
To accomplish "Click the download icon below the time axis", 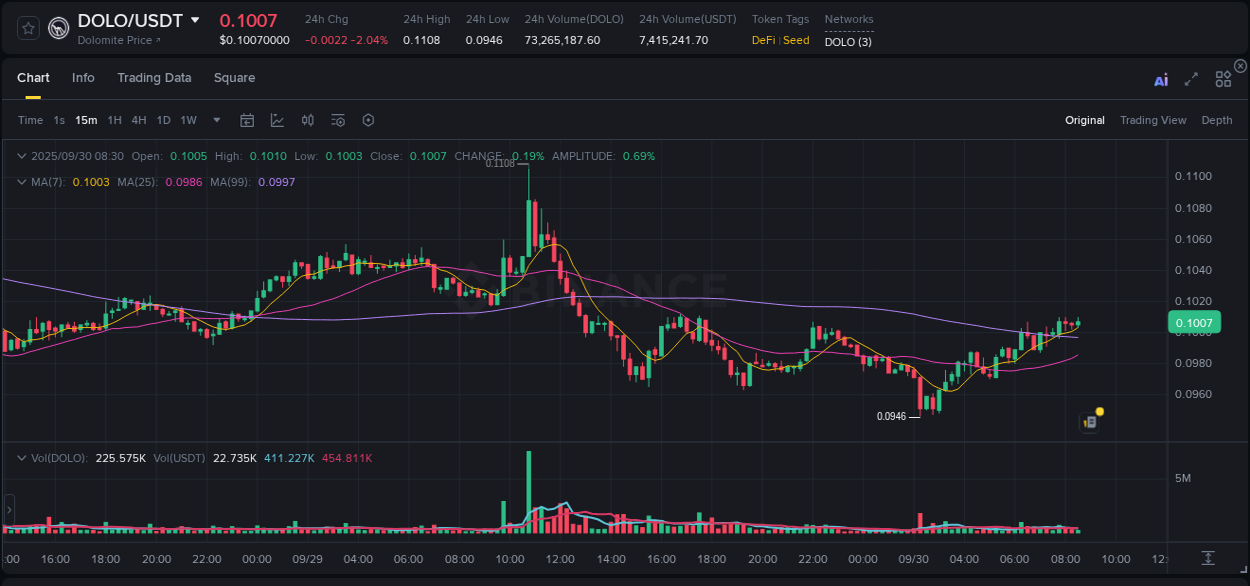I will [1207, 558].
